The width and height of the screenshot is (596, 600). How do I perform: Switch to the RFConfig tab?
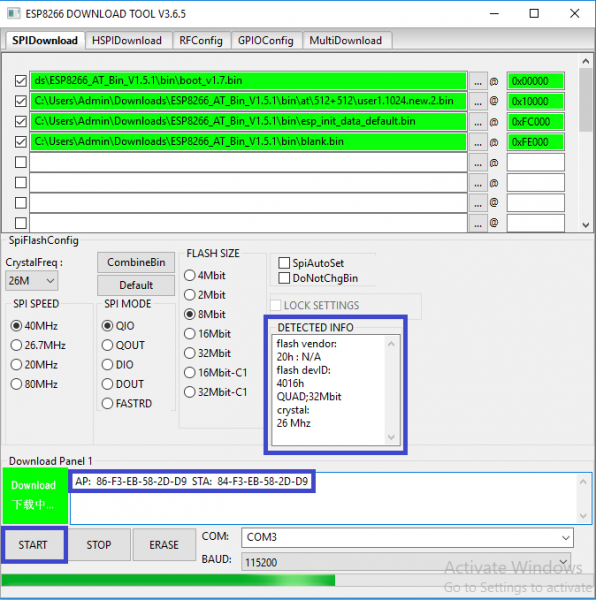tap(201, 41)
